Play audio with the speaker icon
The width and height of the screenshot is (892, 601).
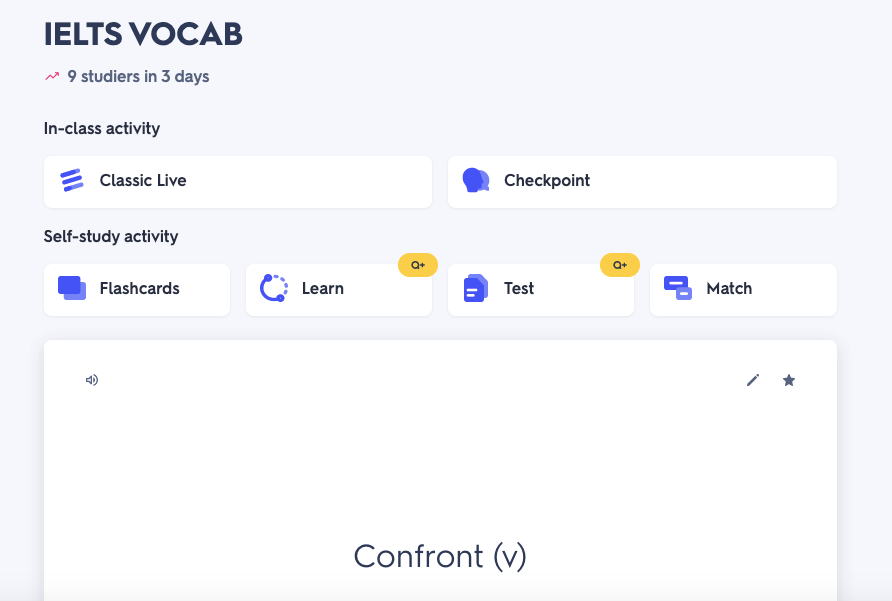coord(92,380)
